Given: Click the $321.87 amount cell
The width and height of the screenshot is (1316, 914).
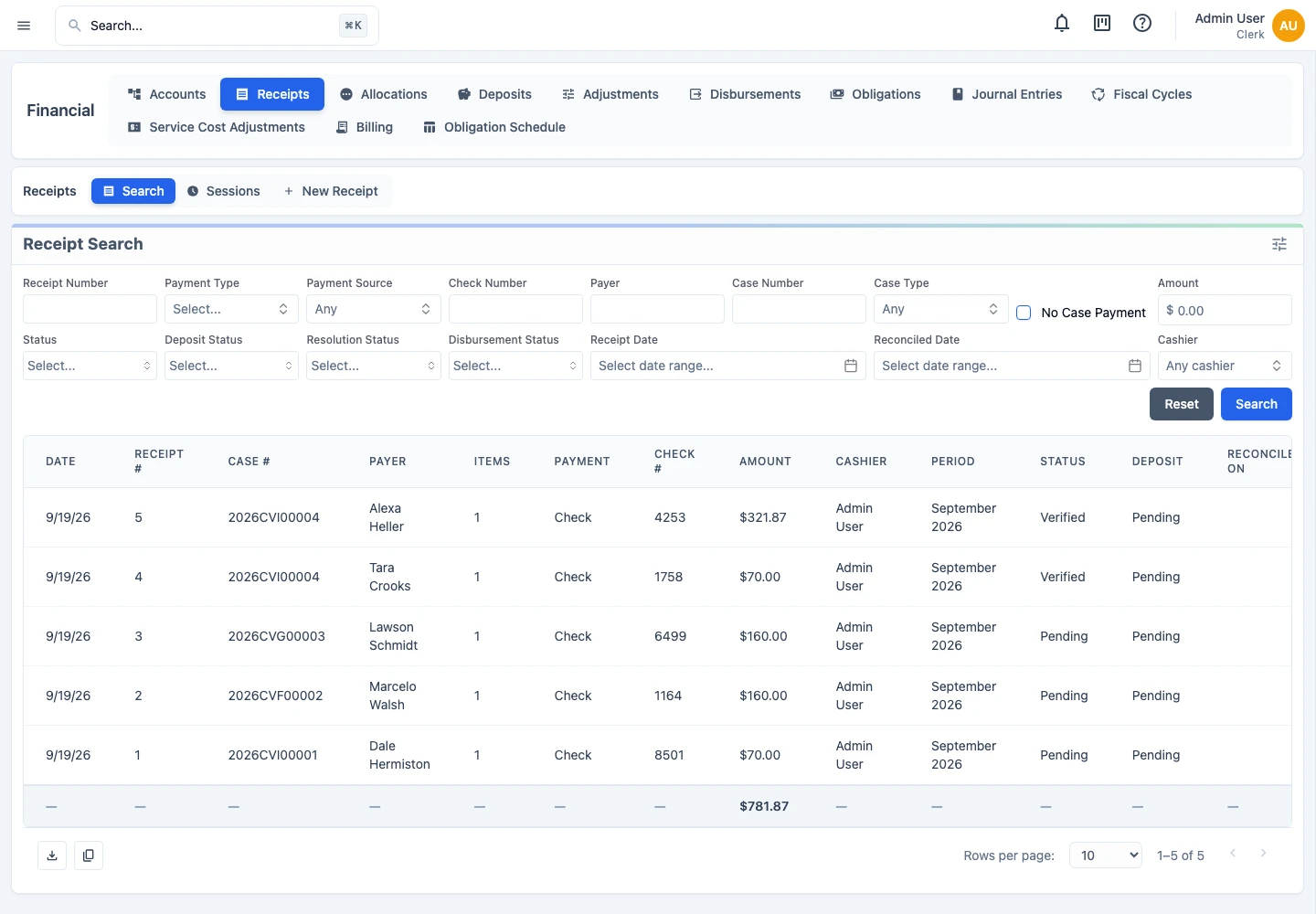Looking at the screenshot, I should click(763, 517).
